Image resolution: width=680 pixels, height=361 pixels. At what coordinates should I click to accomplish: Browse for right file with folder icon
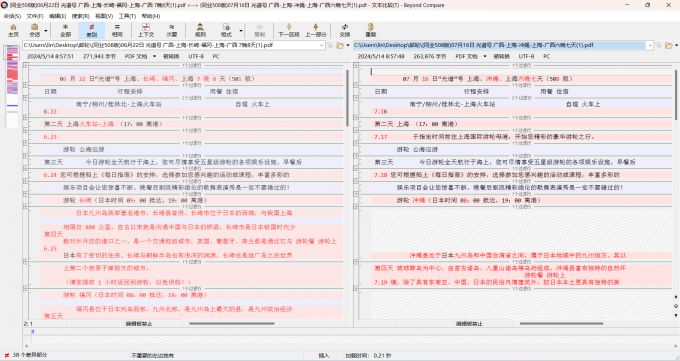pos(669,45)
